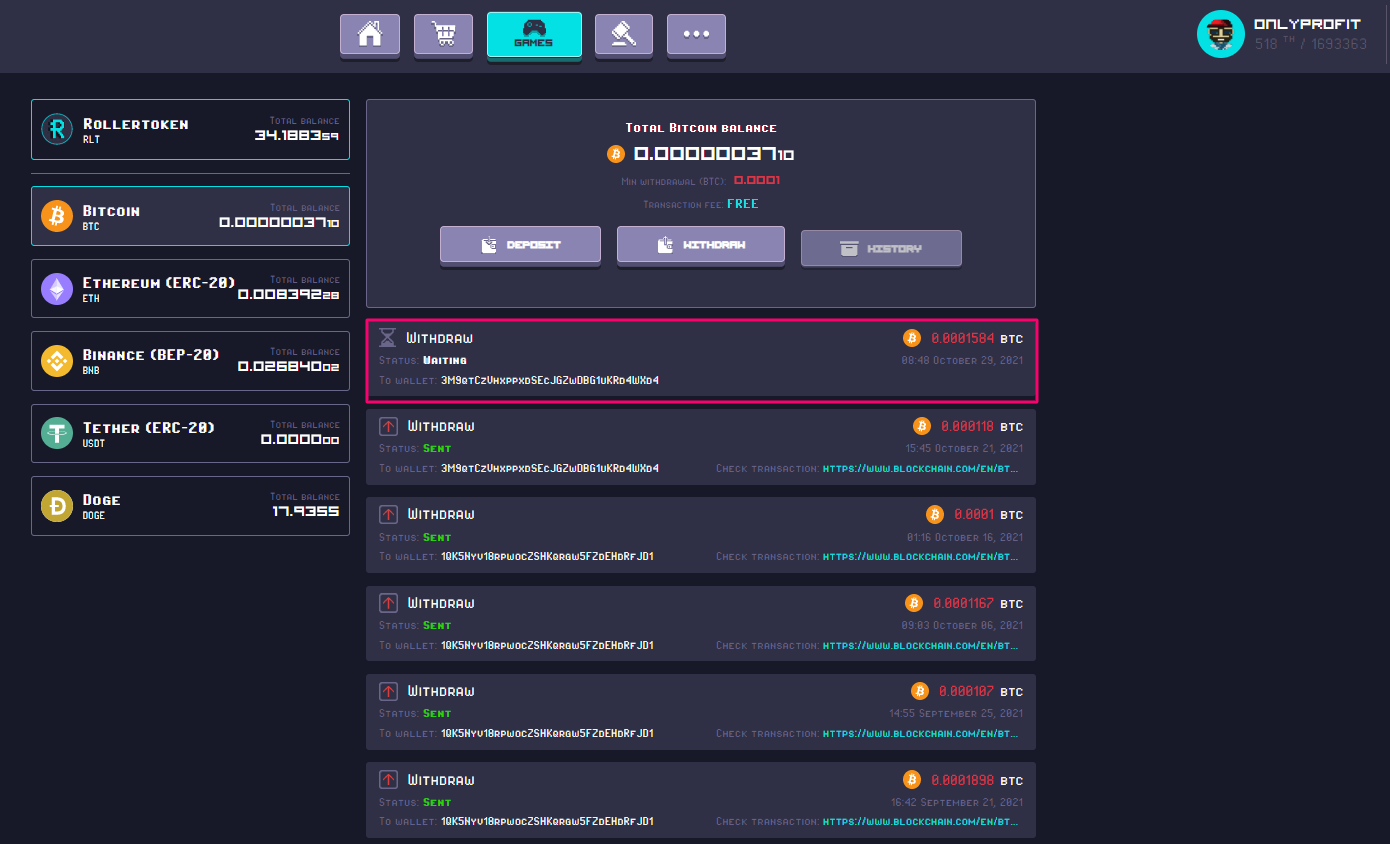The height and width of the screenshot is (844, 1390).
Task: Click the October 21 withdraw arrow icon
Action: 389,426
